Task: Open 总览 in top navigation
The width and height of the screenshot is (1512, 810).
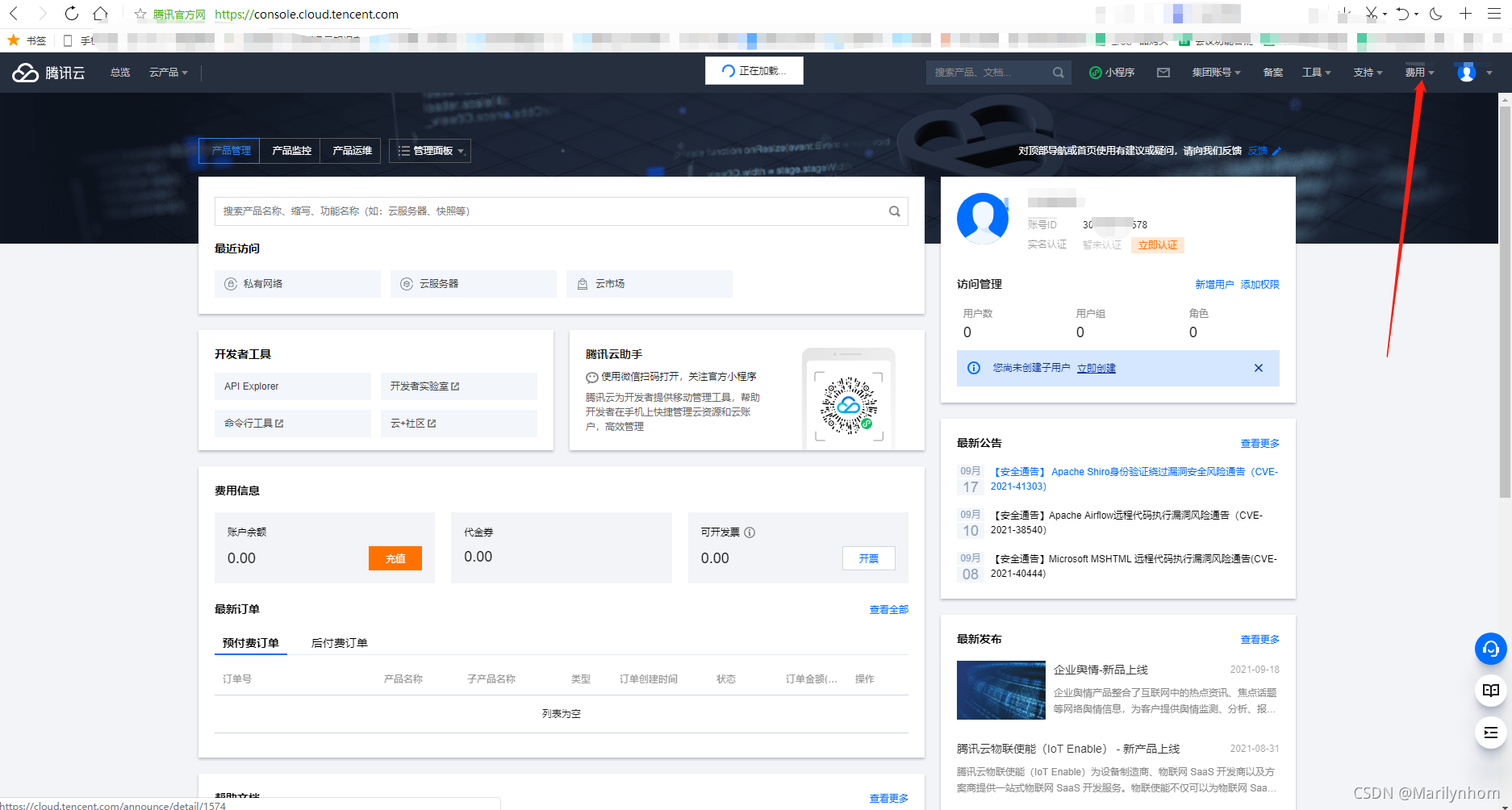Action: click(x=120, y=73)
